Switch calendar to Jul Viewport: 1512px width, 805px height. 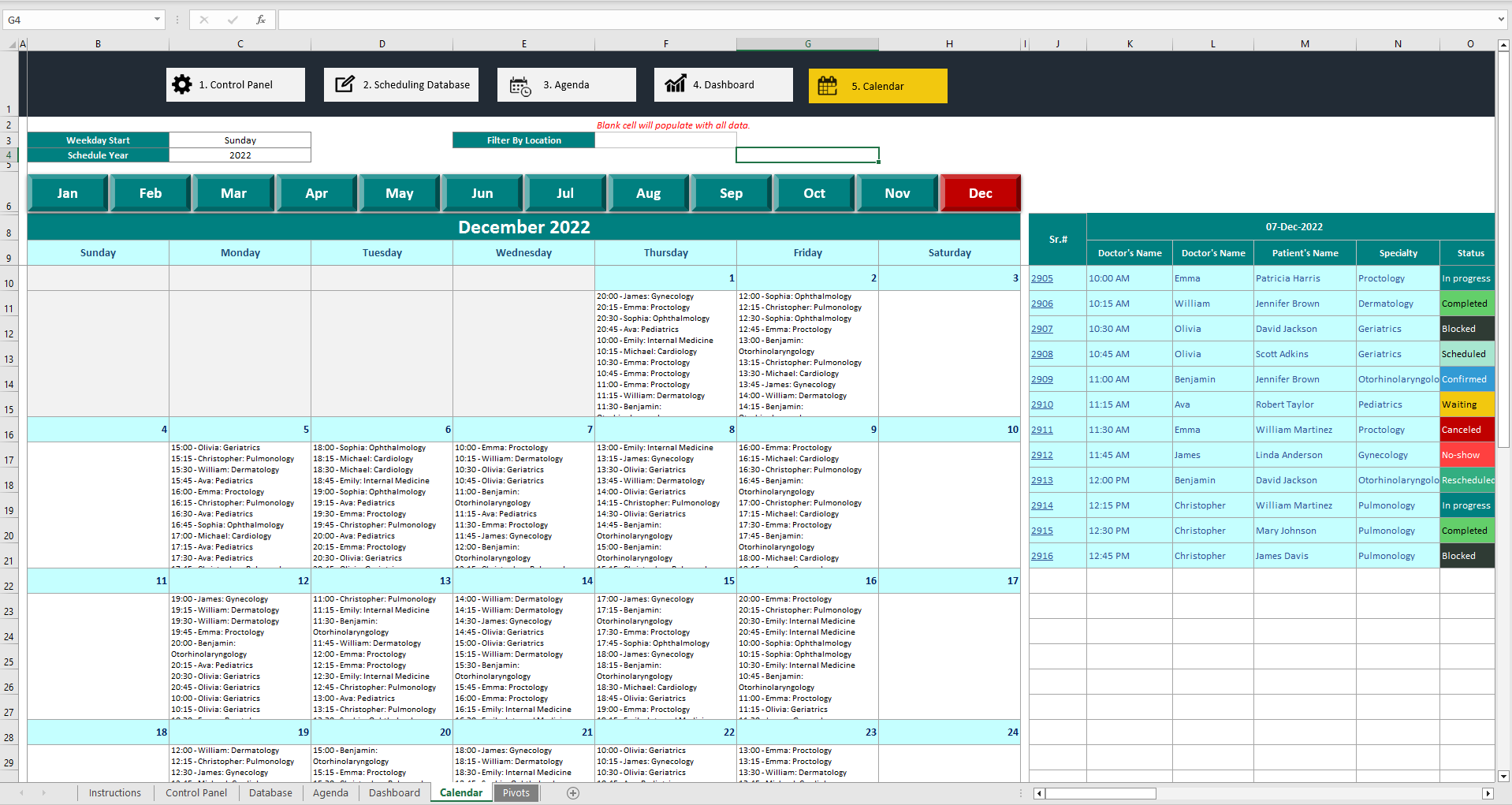566,193
